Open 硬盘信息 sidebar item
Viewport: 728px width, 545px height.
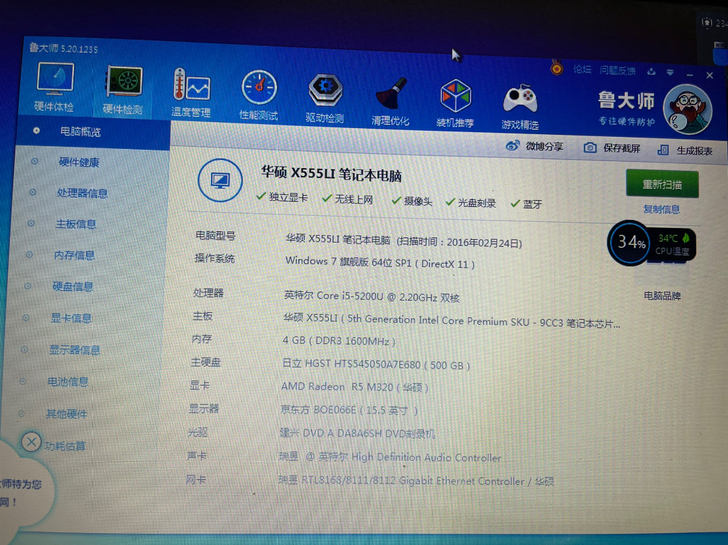(x=72, y=286)
